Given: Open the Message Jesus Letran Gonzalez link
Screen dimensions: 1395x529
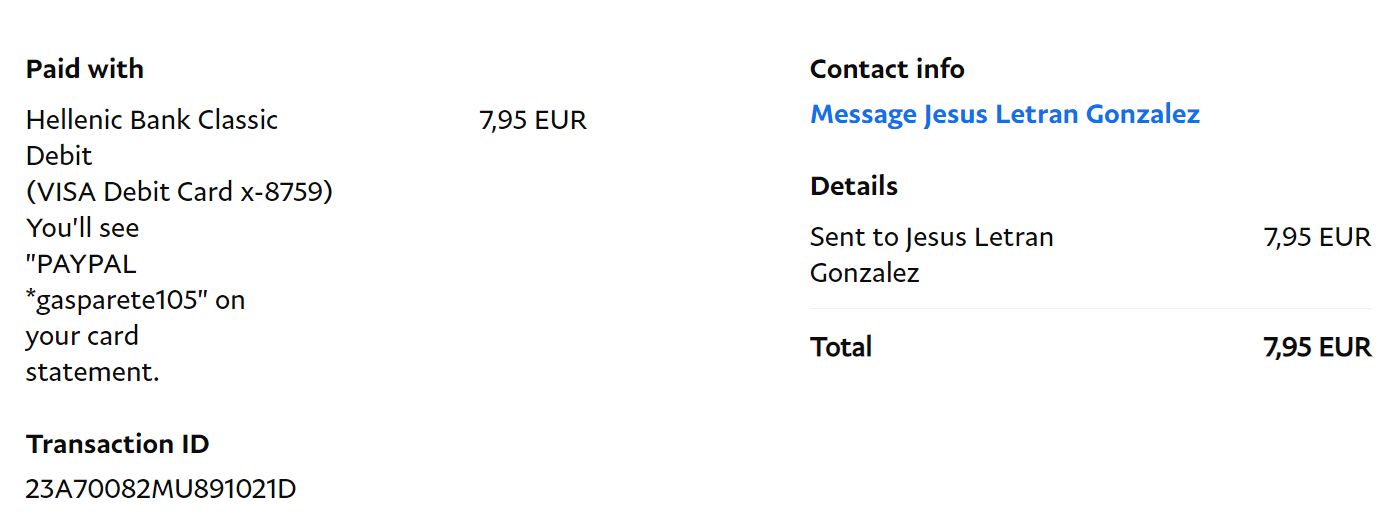Looking at the screenshot, I should (x=1004, y=114).
